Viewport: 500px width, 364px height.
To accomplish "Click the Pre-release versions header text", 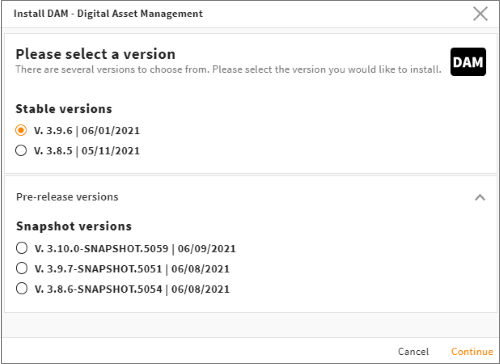I will (67, 197).
